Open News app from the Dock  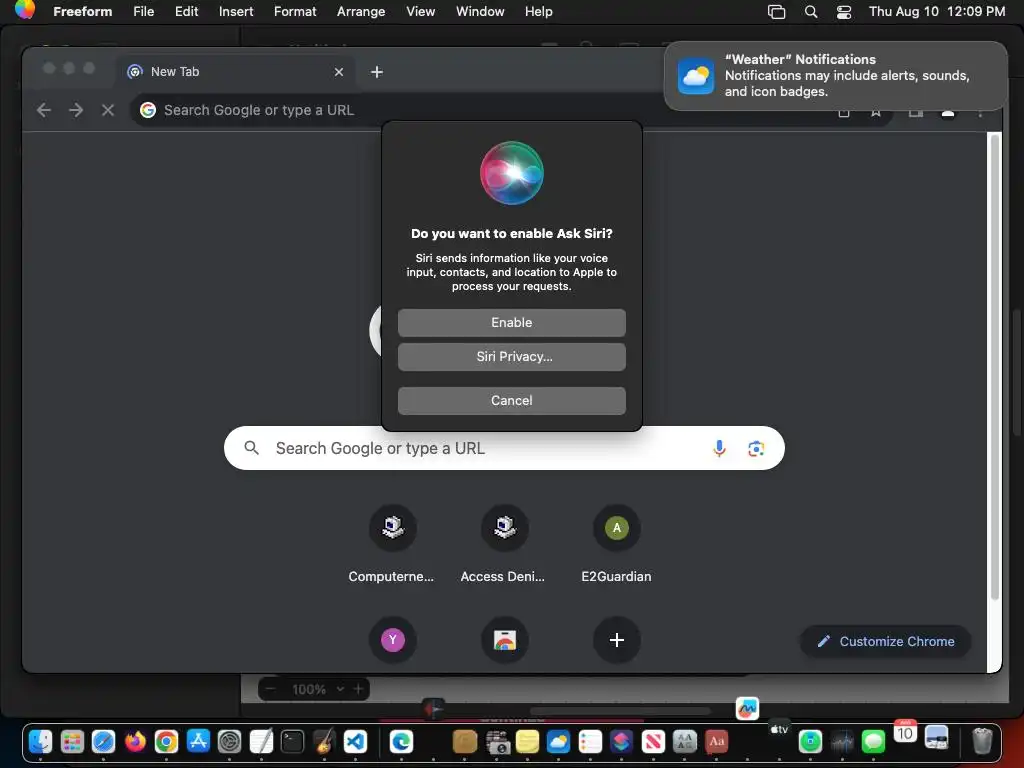[653, 741]
